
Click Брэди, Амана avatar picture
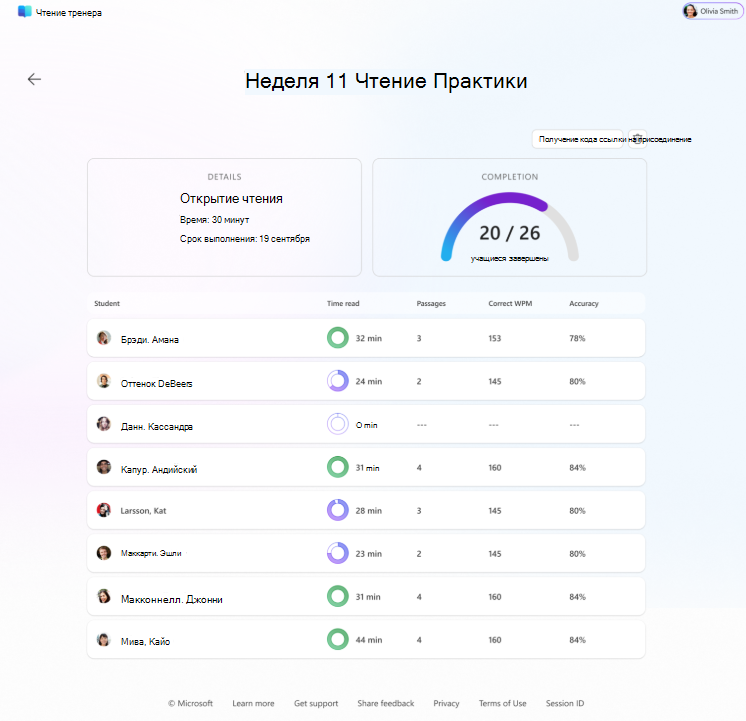[104, 338]
